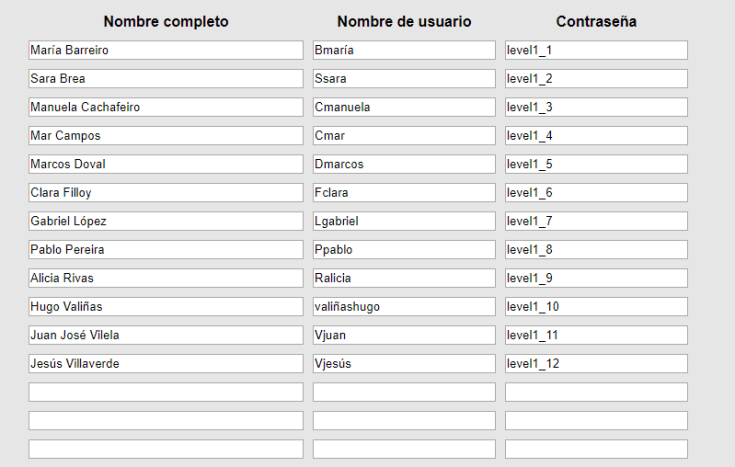Viewport: 735px width, 467px height.
Task: Click the username field containing Vjesús
Action: (x=403, y=364)
